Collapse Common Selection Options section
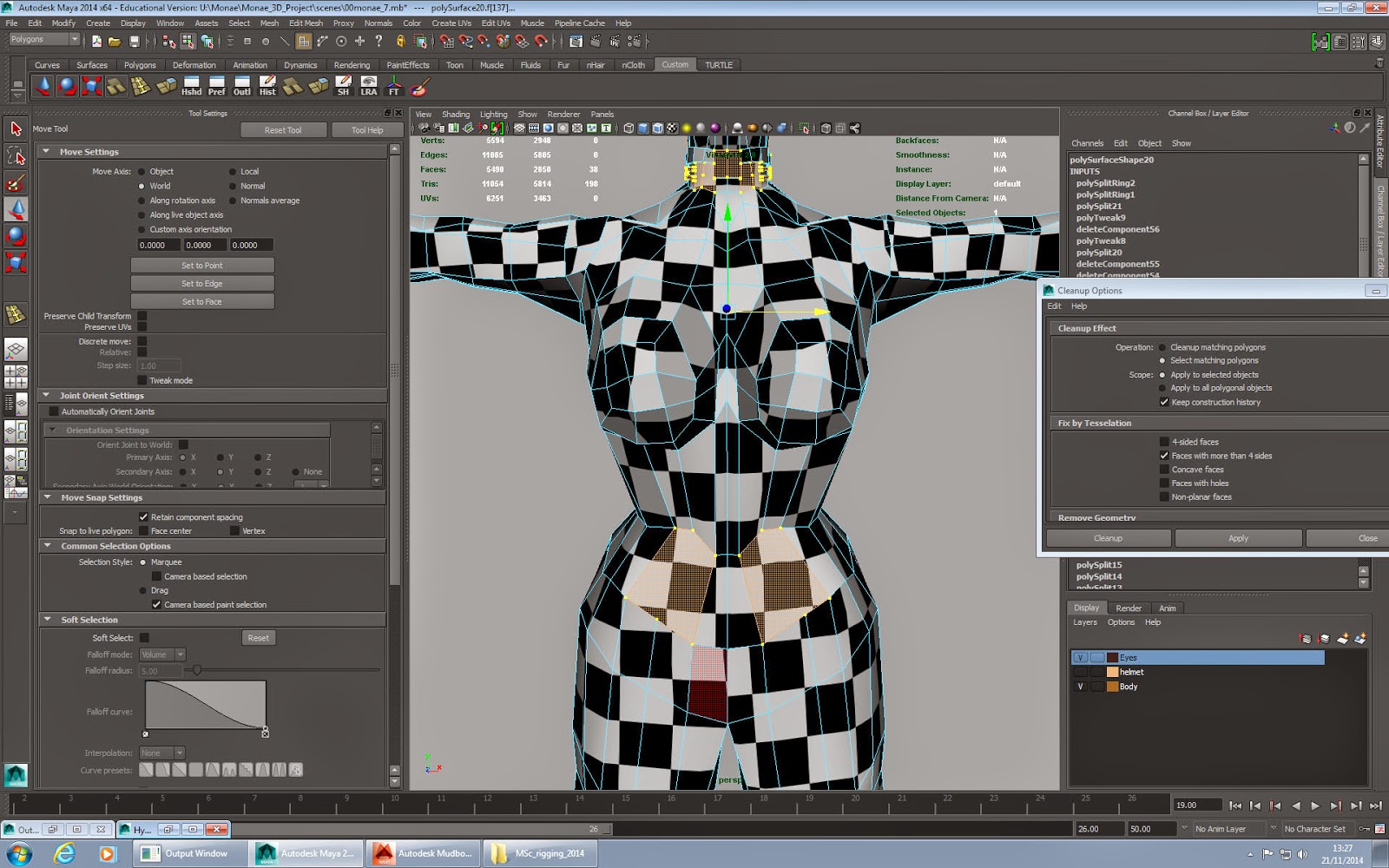The image size is (1389, 868). 46,546
